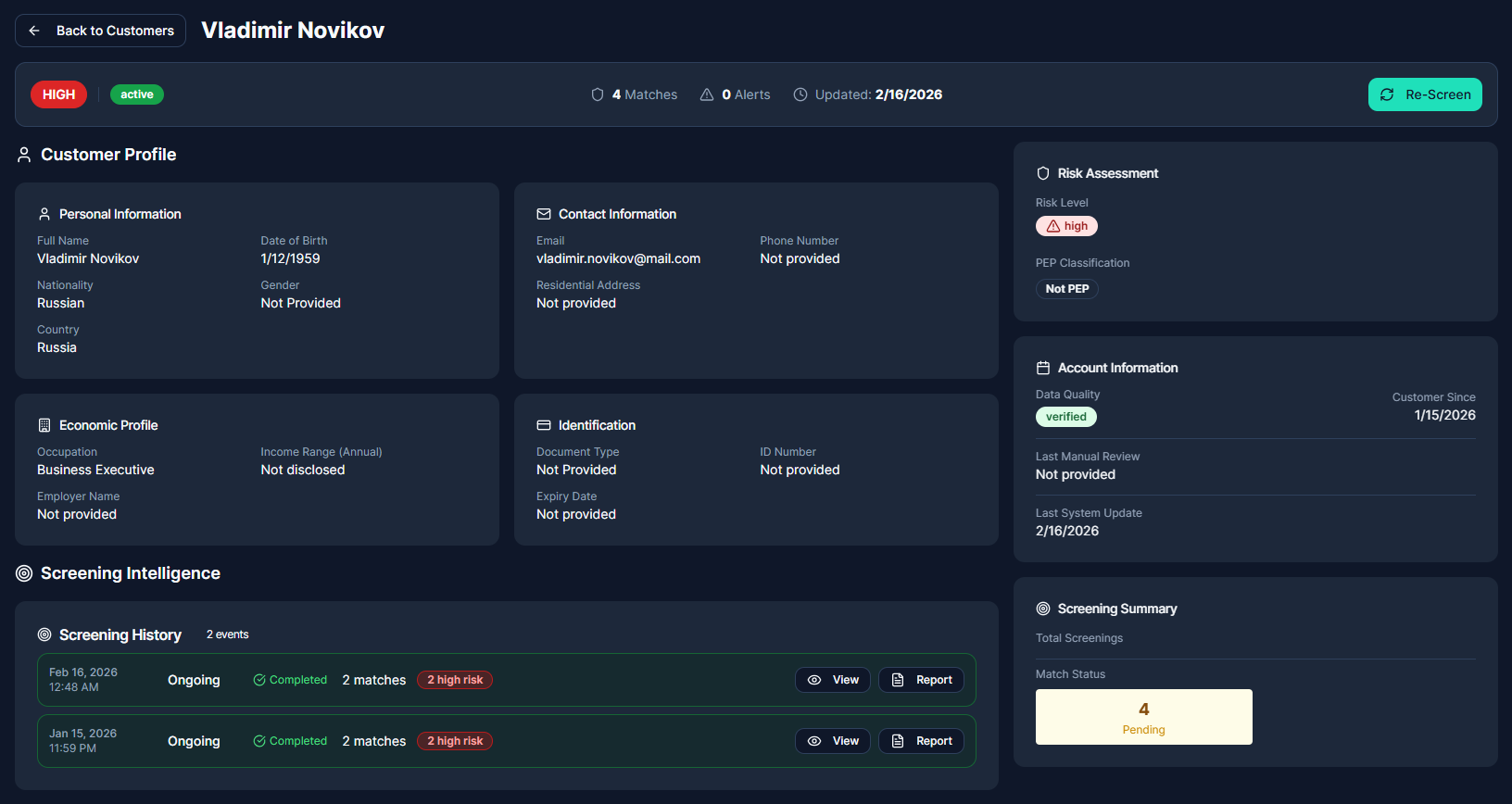Click the Total Screenings label
The image size is (1512, 804).
(1079, 638)
